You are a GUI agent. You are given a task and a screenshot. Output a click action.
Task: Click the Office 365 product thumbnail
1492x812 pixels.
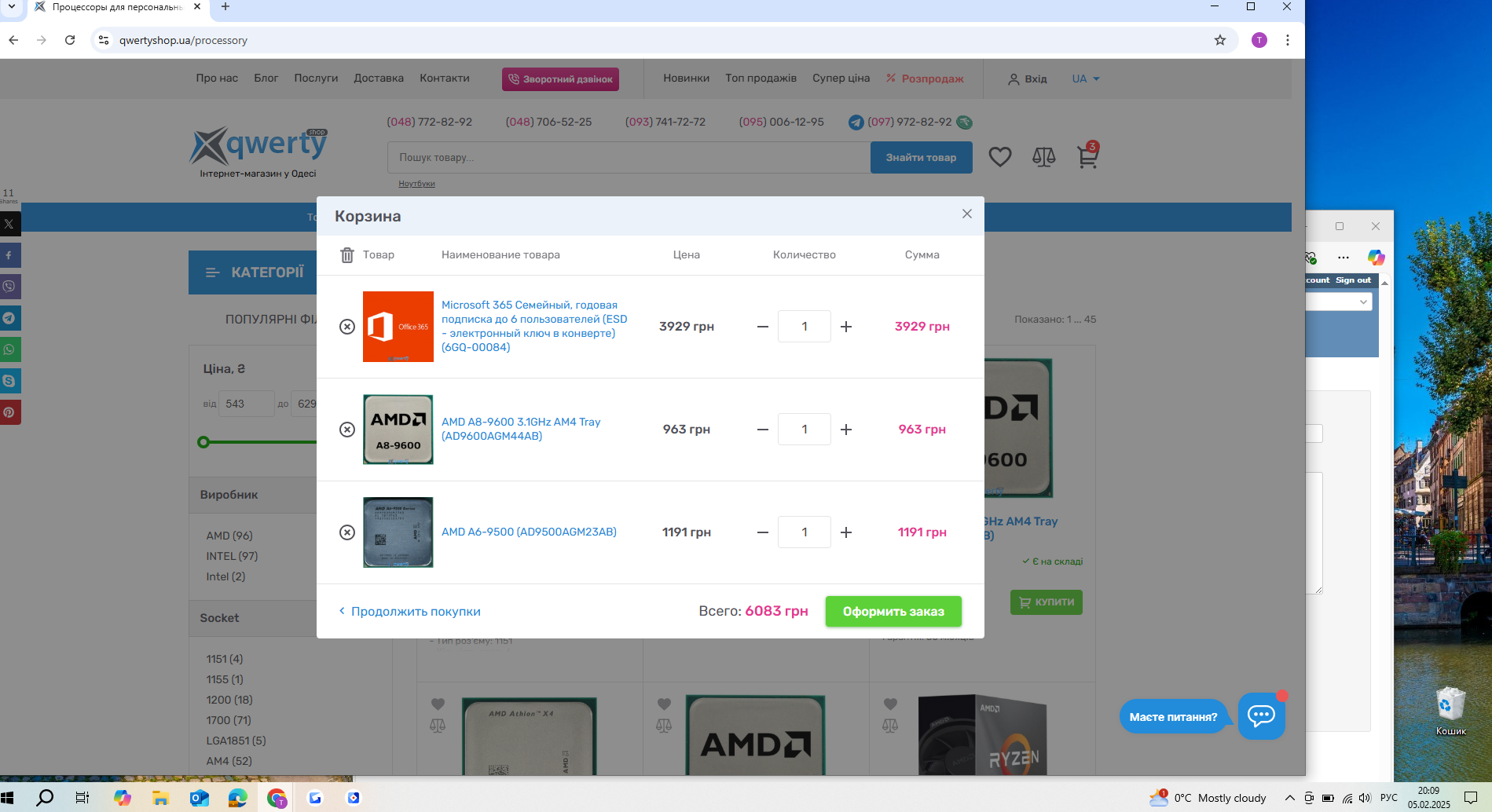398,327
